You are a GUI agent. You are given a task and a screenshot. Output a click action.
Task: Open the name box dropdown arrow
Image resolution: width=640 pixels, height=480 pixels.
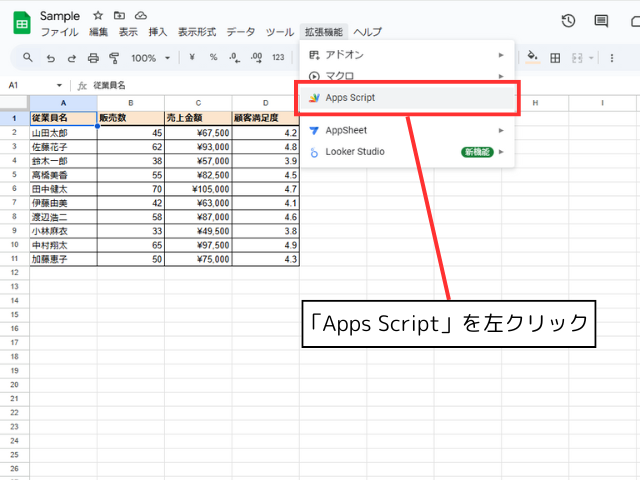click(59, 85)
